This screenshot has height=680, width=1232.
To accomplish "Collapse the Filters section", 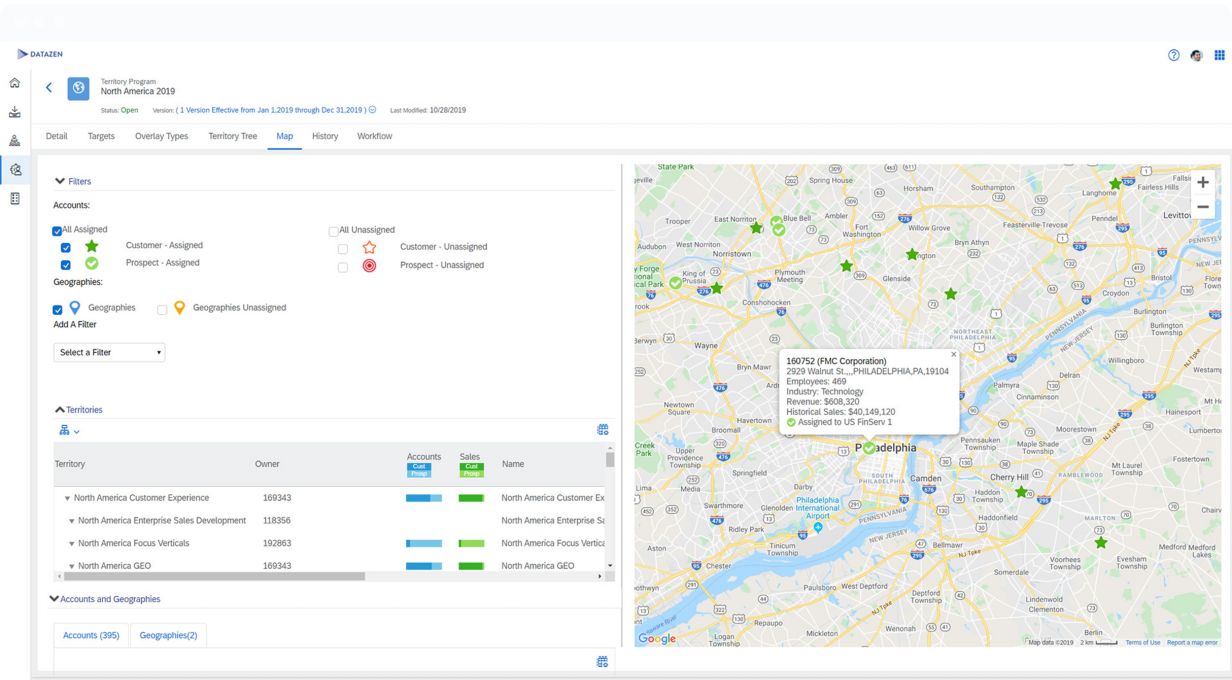I will coord(61,181).
